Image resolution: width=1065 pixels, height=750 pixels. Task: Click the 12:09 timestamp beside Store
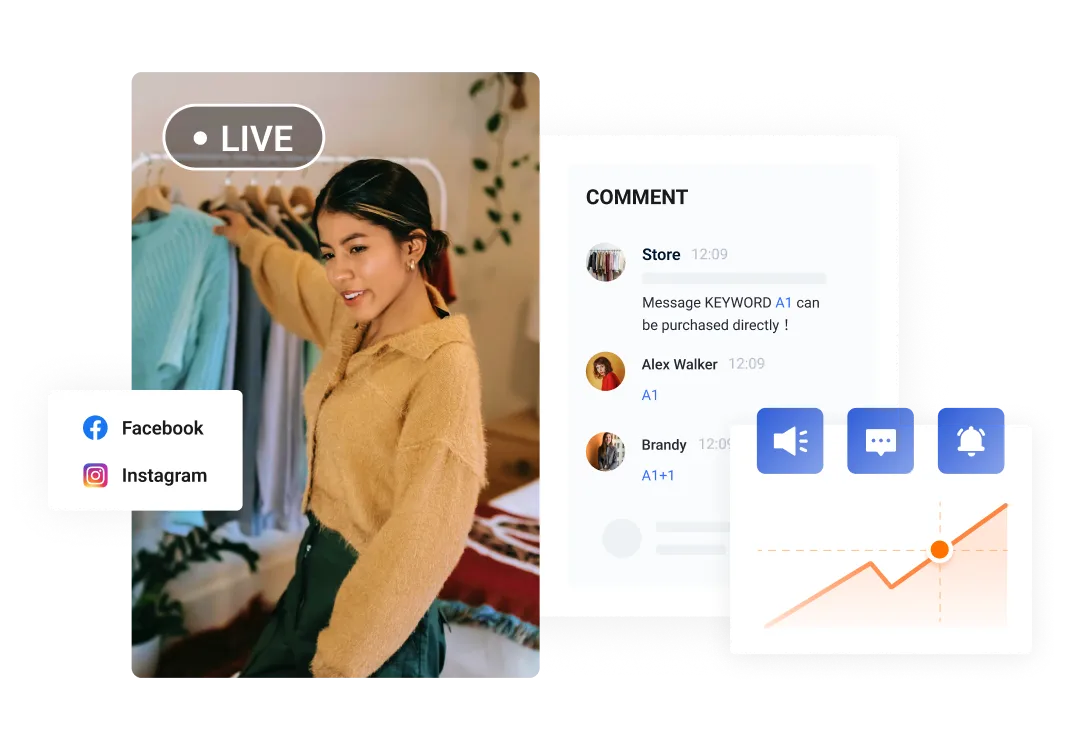tap(709, 254)
